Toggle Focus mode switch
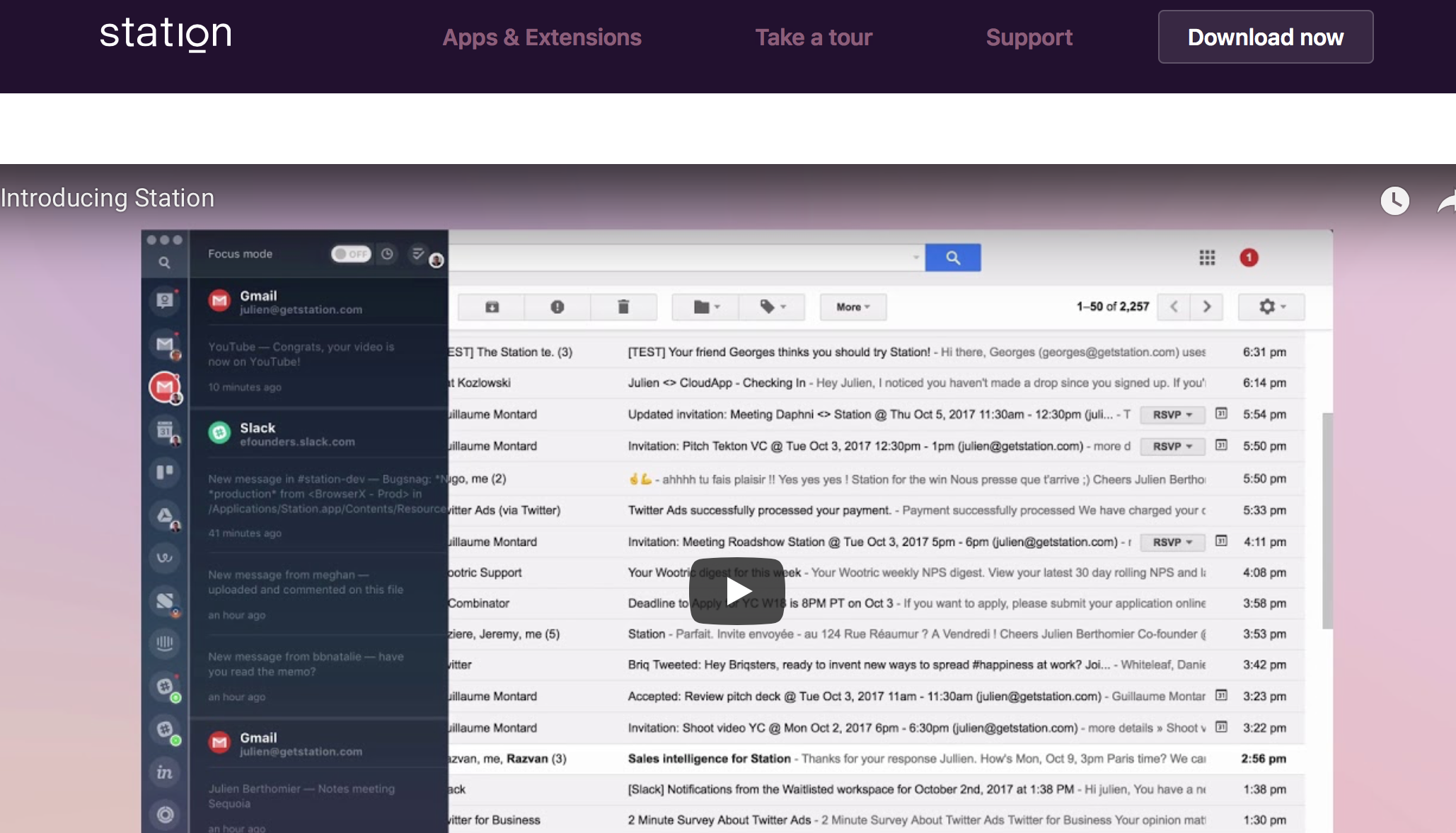 point(351,254)
